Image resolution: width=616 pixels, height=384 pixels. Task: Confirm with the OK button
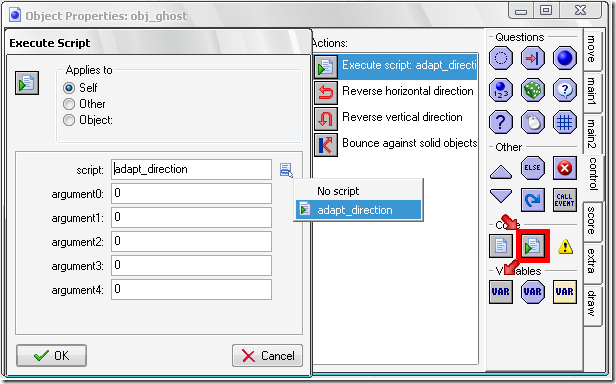[51, 356]
